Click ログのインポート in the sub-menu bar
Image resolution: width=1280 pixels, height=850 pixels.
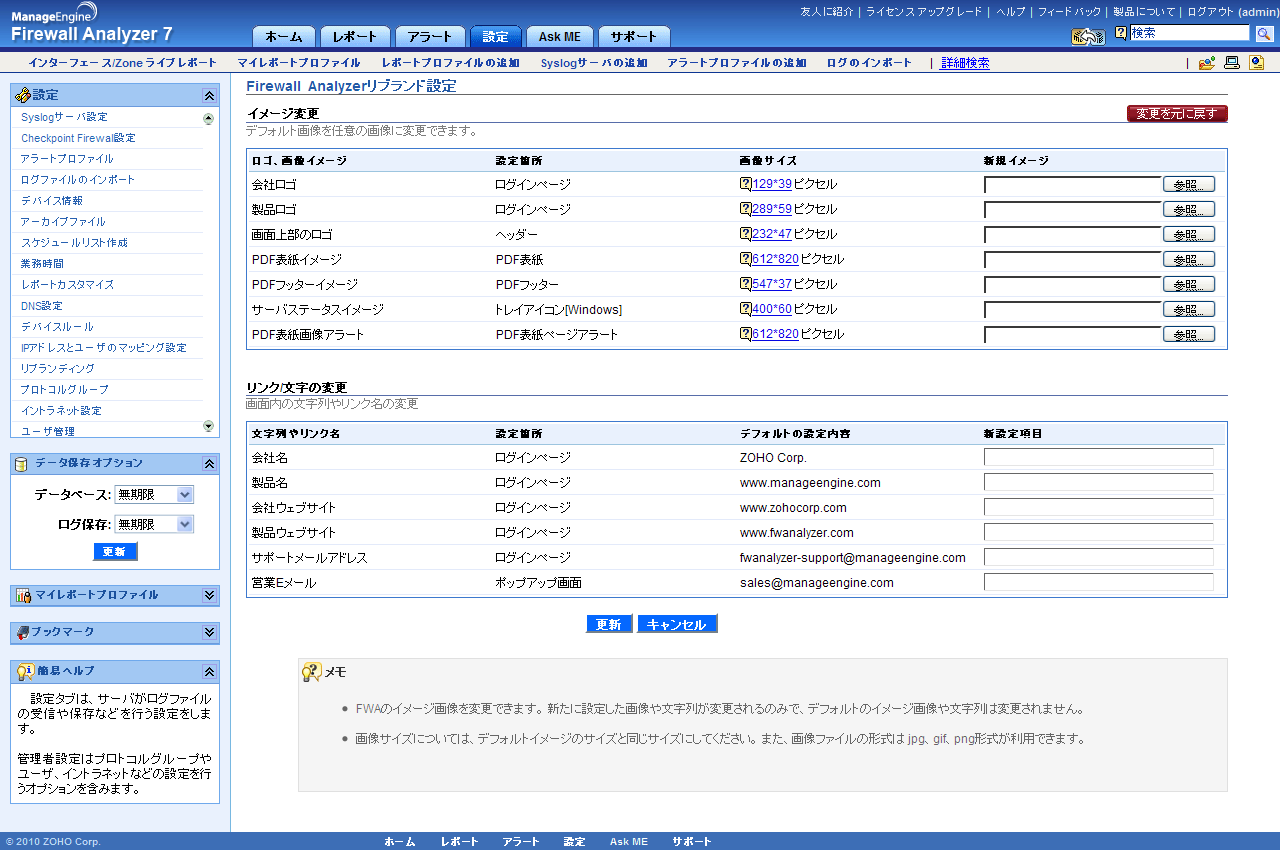pos(869,63)
